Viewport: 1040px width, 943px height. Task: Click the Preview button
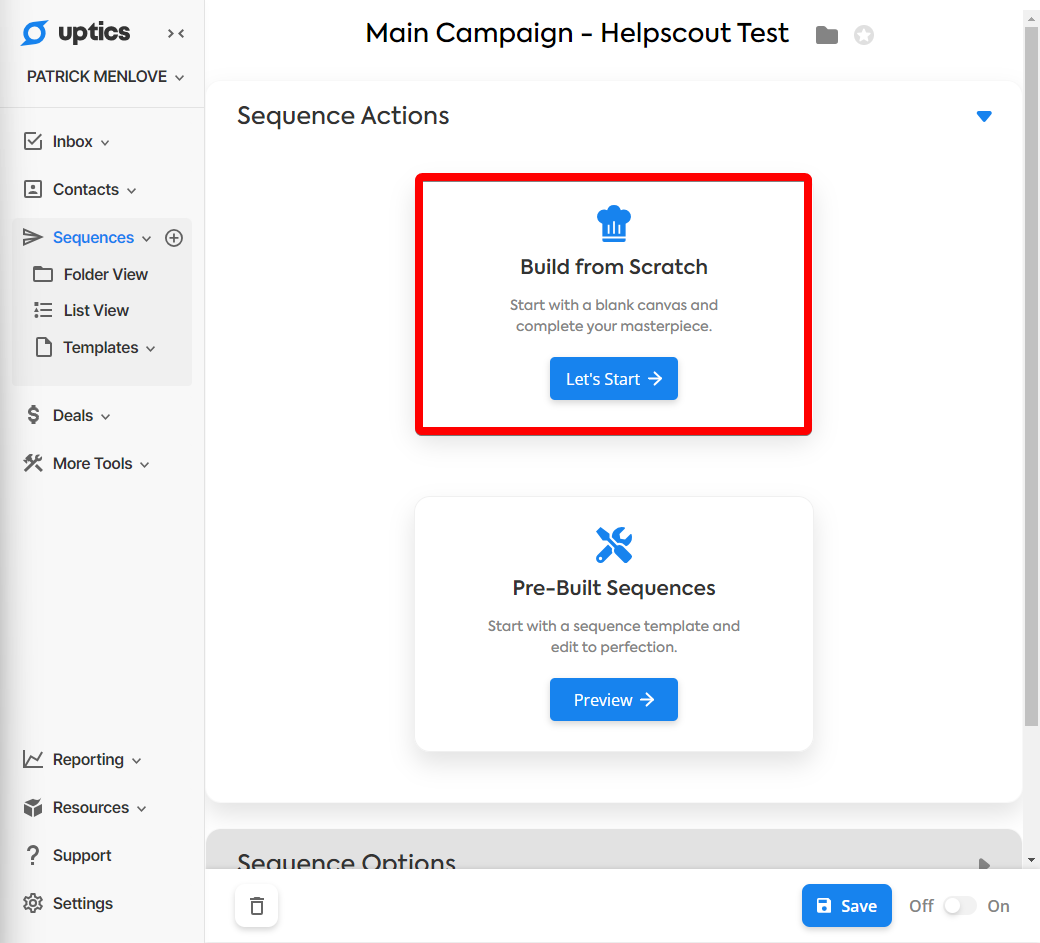coord(614,700)
